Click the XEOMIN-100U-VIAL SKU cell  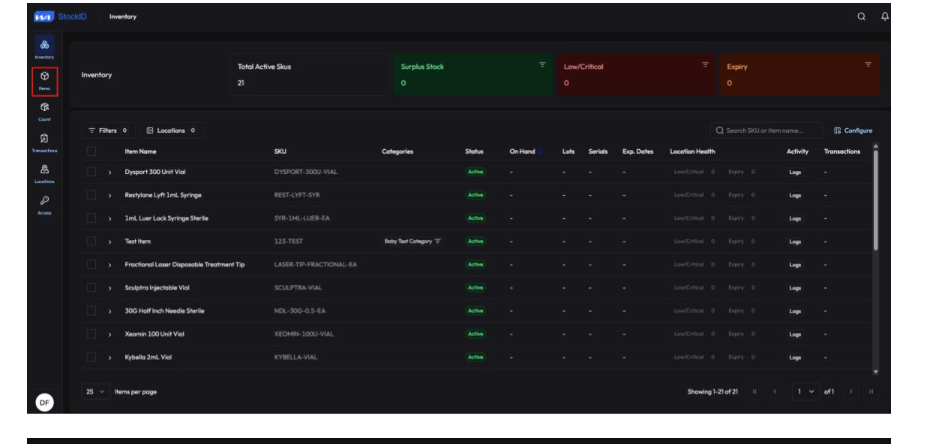coord(304,334)
